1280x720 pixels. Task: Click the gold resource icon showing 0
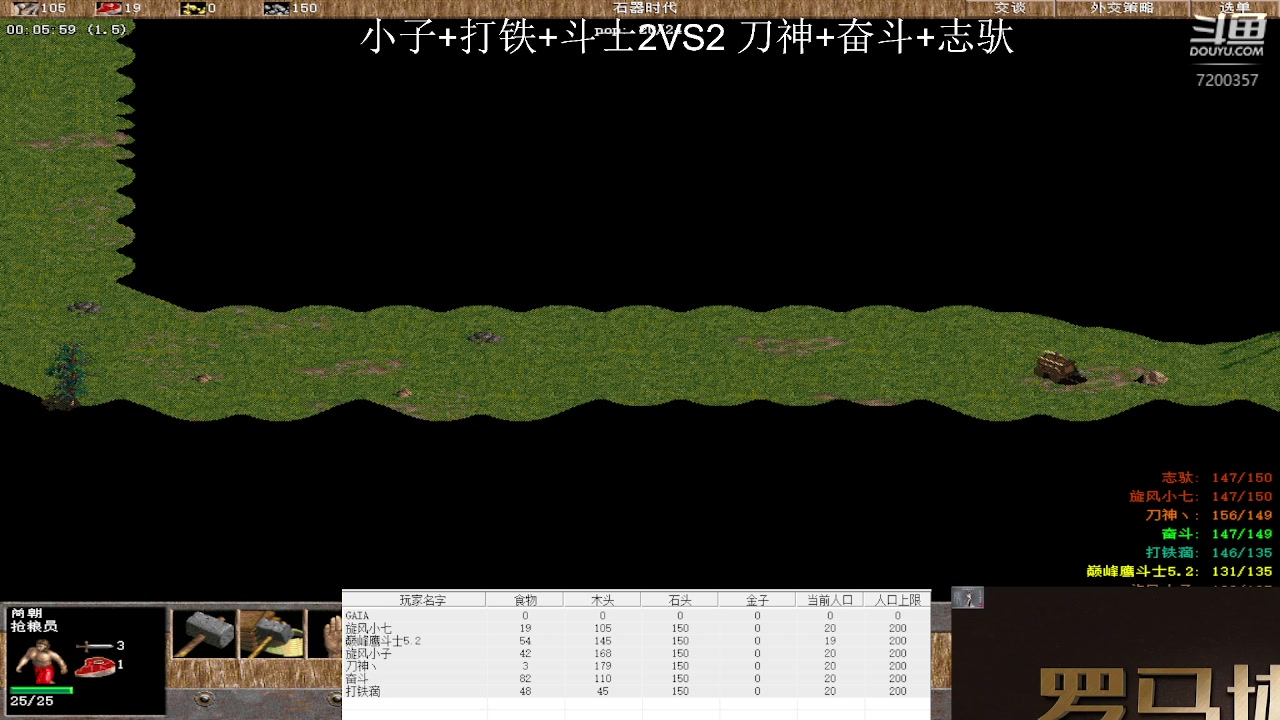pos(193,8)
